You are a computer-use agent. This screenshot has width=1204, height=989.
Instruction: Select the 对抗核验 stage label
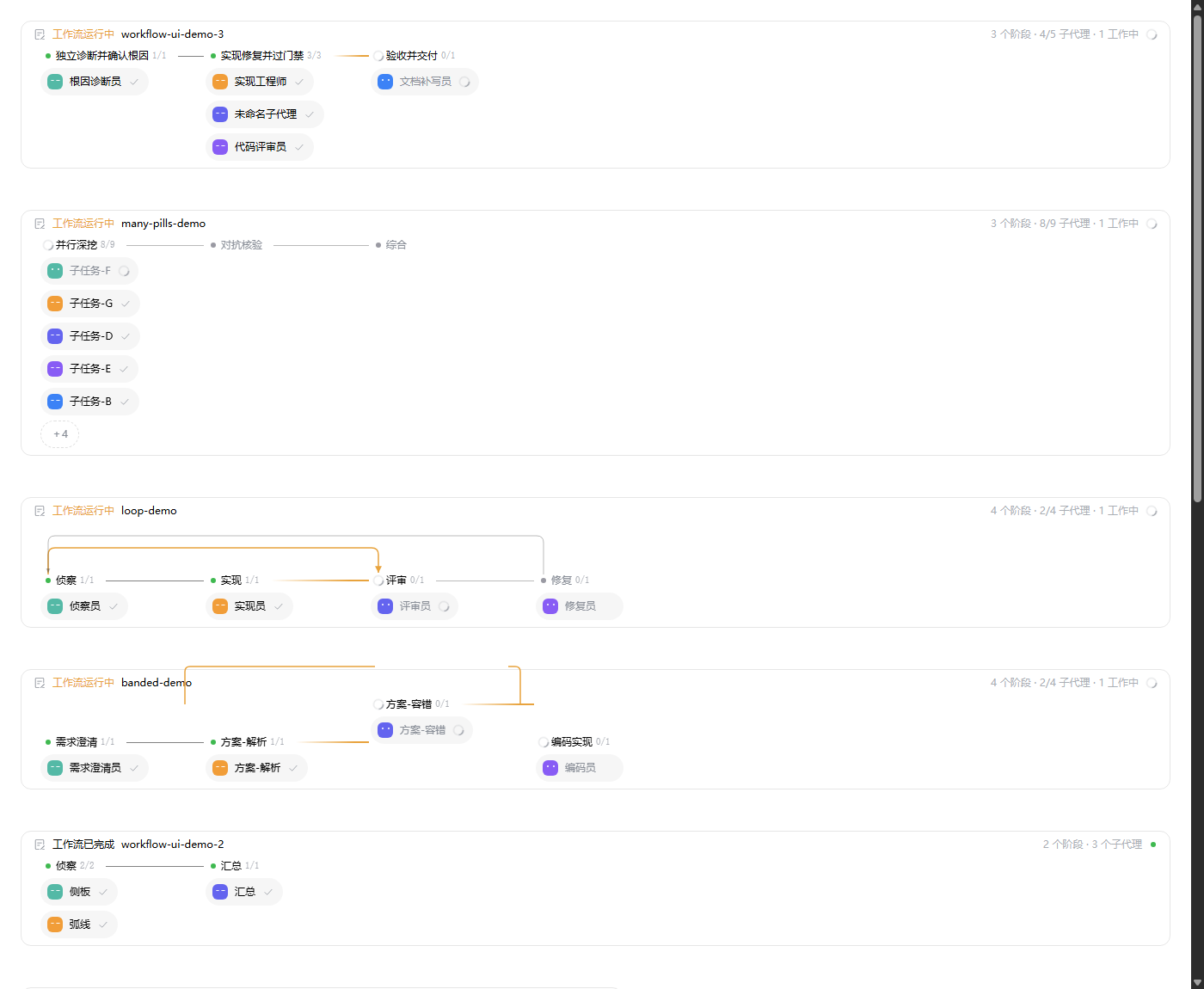pyautogui.click(x=242, y=245)
